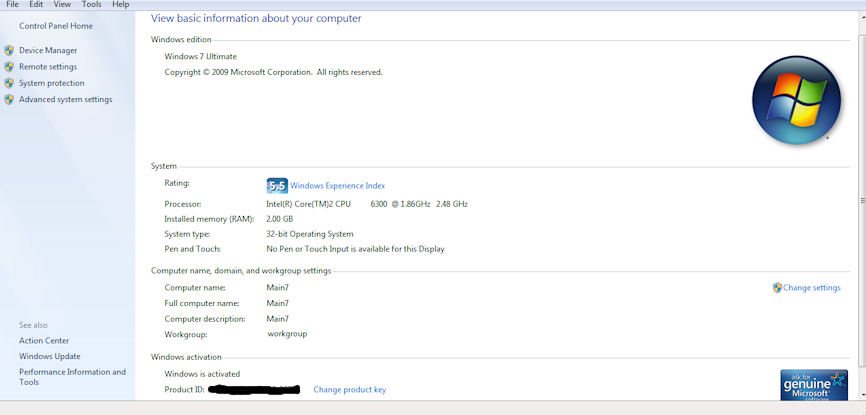This screenshot has height=415, width=866.
Task: Click the ask for genuine Microsoft badge
Action: 814,385
